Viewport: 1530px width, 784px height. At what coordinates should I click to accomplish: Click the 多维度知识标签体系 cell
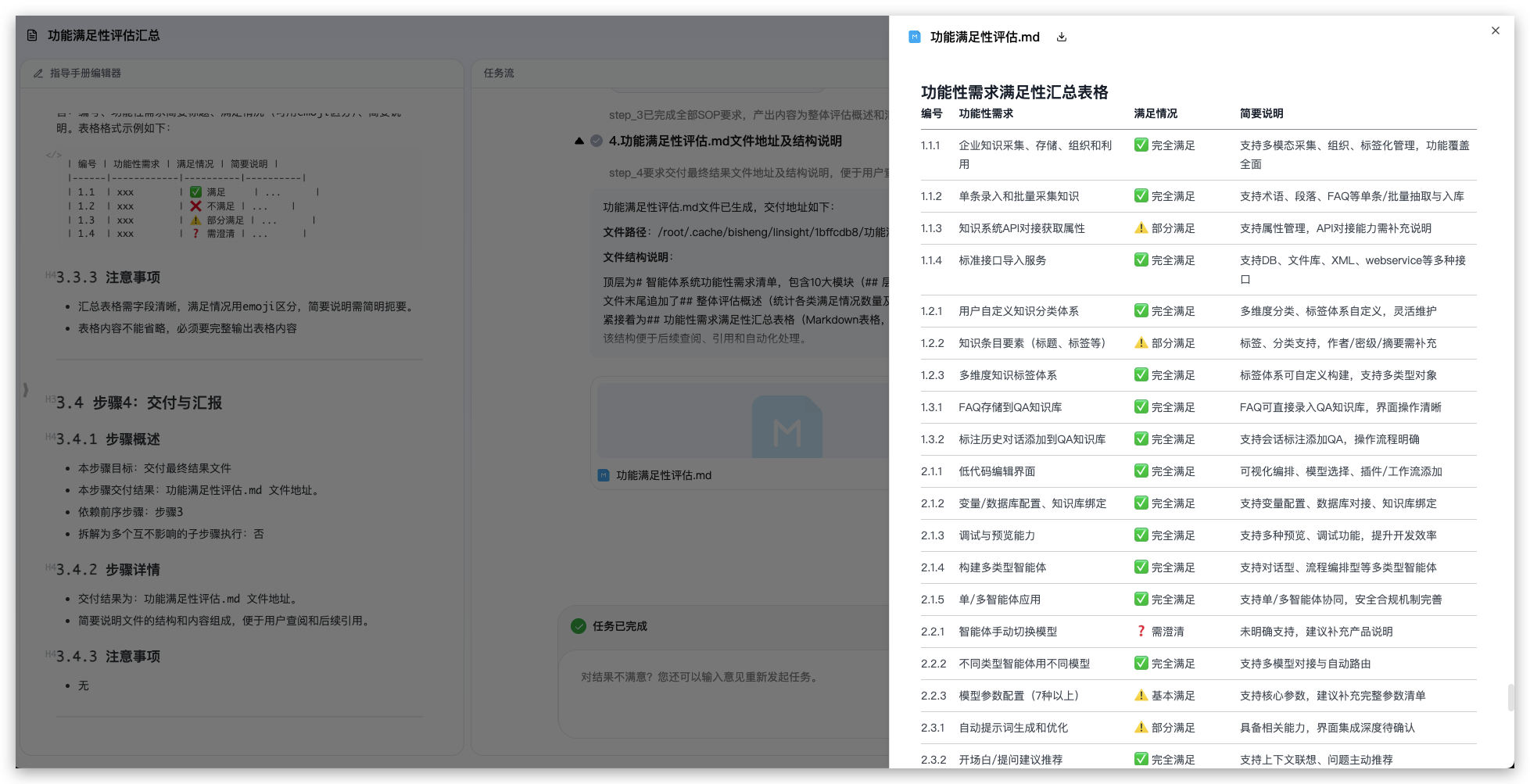click(1008, 375)
